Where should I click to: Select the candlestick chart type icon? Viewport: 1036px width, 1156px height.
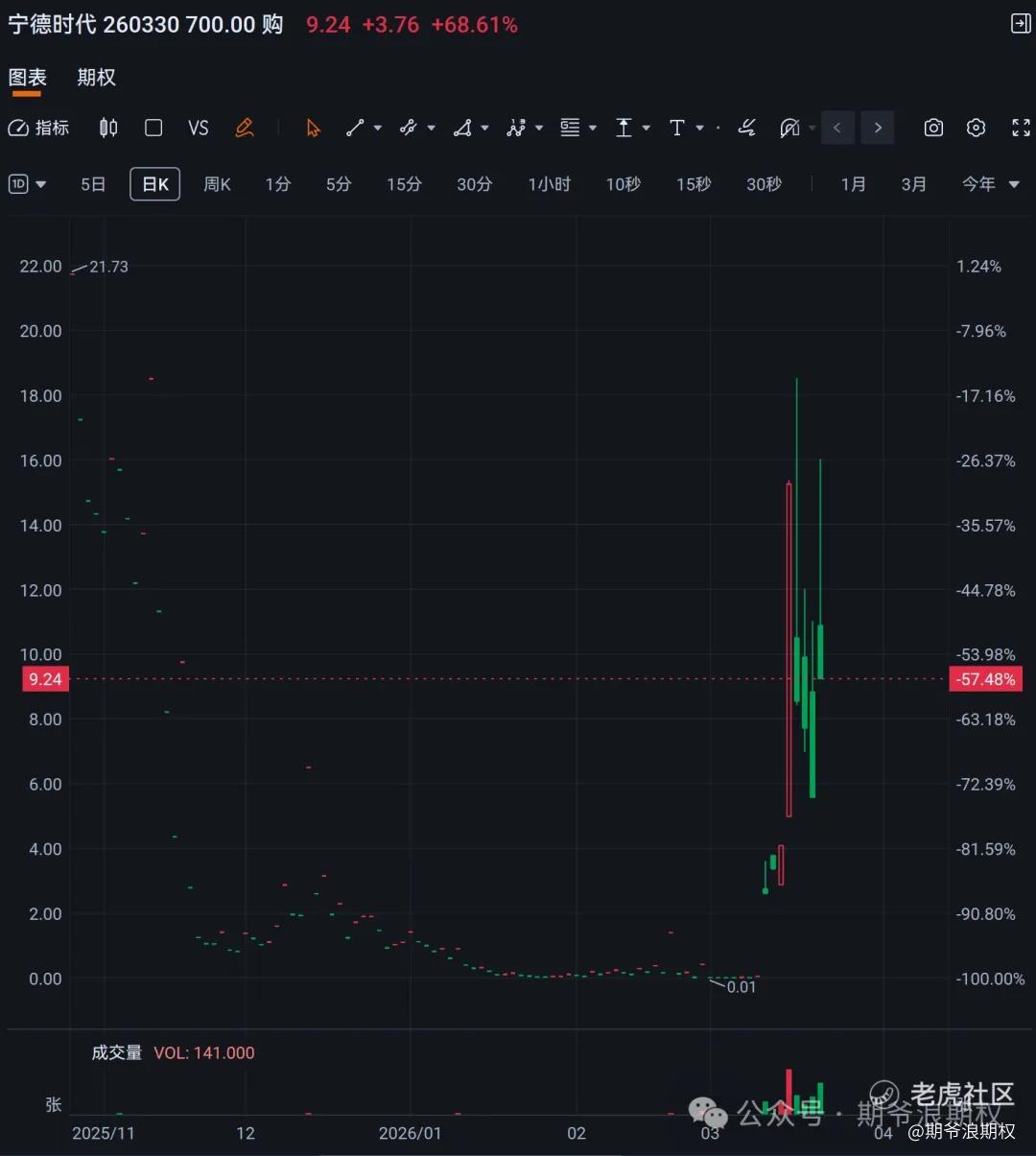tap(108, 128)
